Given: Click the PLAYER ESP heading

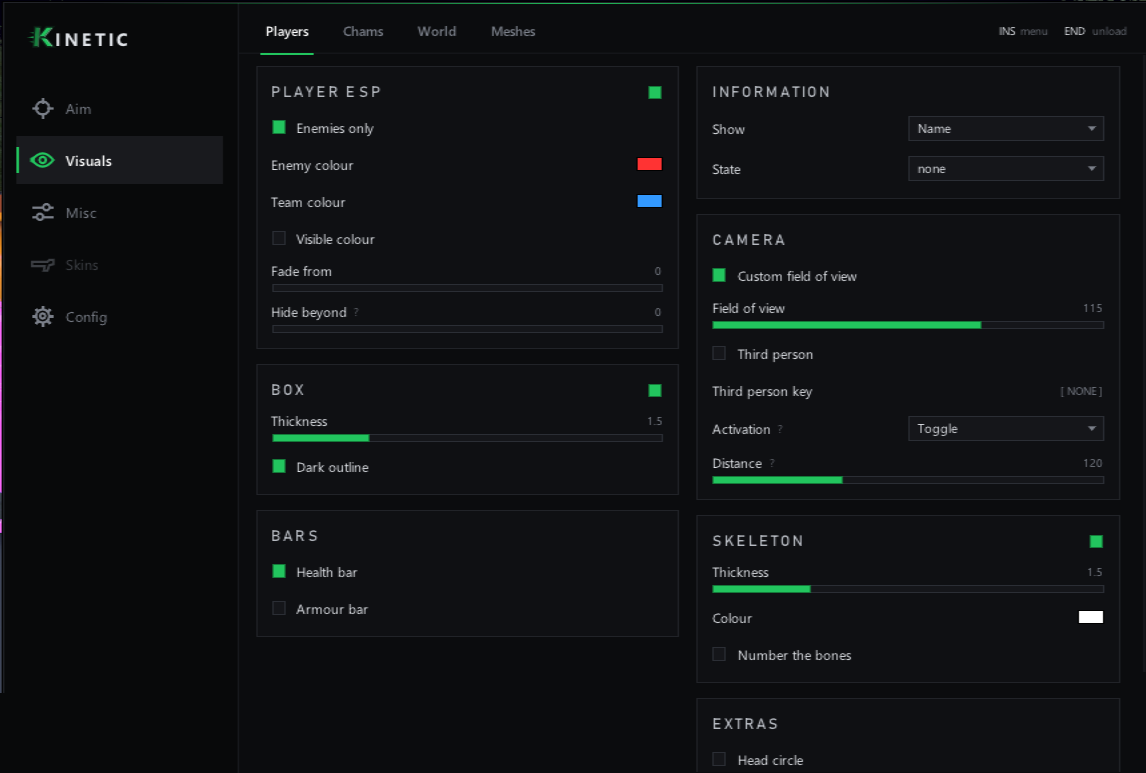Looking at the screenshot, I should [326, 92].
